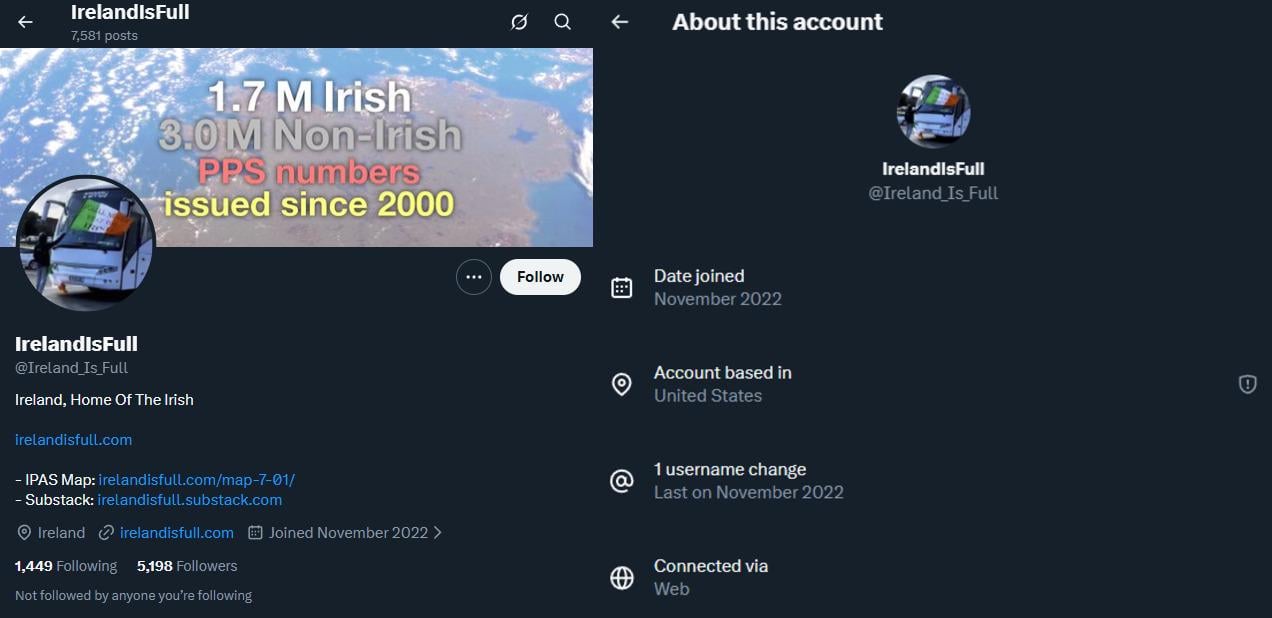The height and width of the screenshot is (618, 1272).
Task: Click the location pin beside Account based in
Action: click(622, 384)
